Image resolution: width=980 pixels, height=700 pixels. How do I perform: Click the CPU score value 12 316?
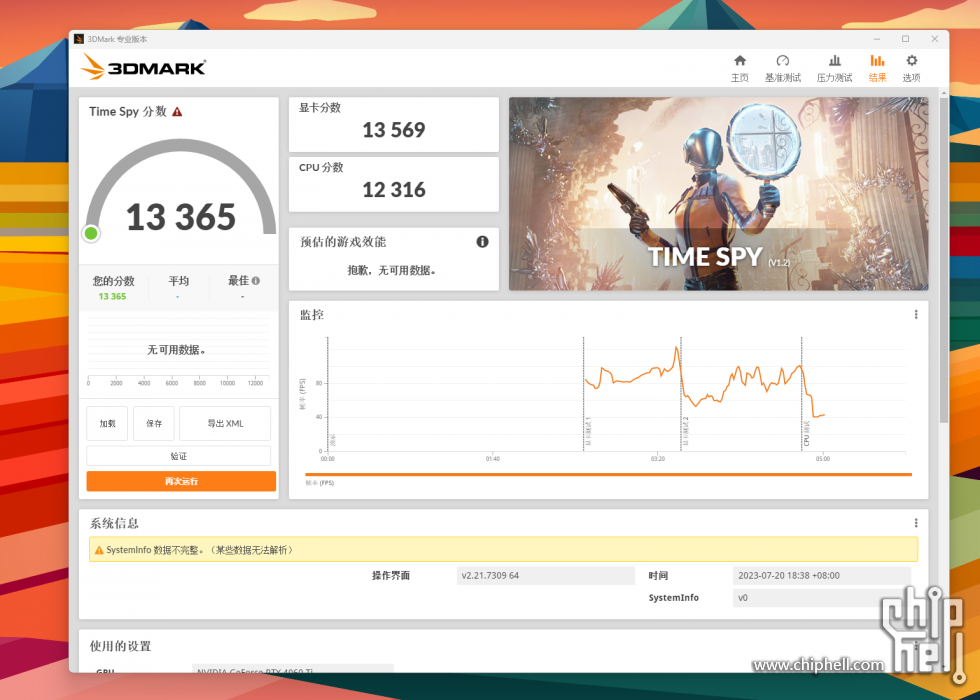tap(394, 190)
